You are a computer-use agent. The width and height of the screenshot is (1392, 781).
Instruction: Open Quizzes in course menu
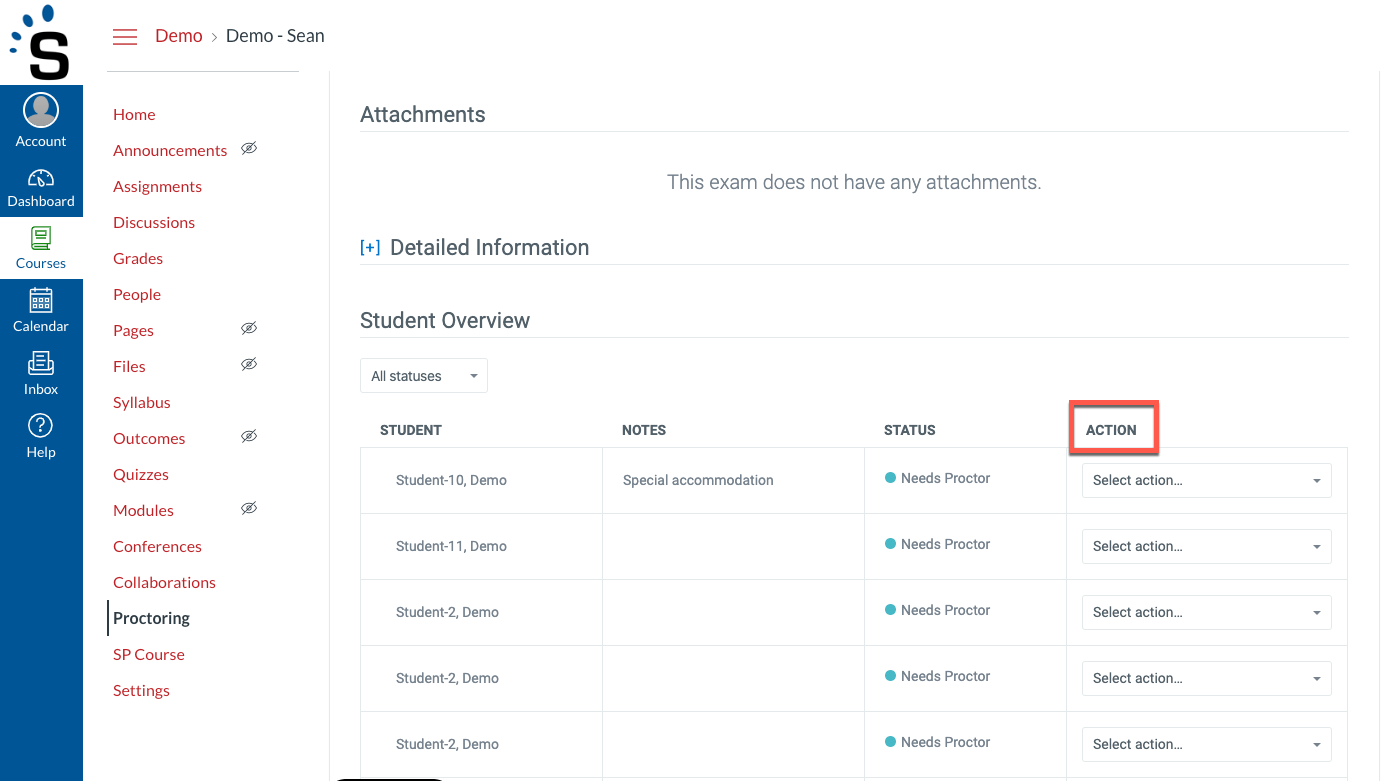tap(141, 475)
